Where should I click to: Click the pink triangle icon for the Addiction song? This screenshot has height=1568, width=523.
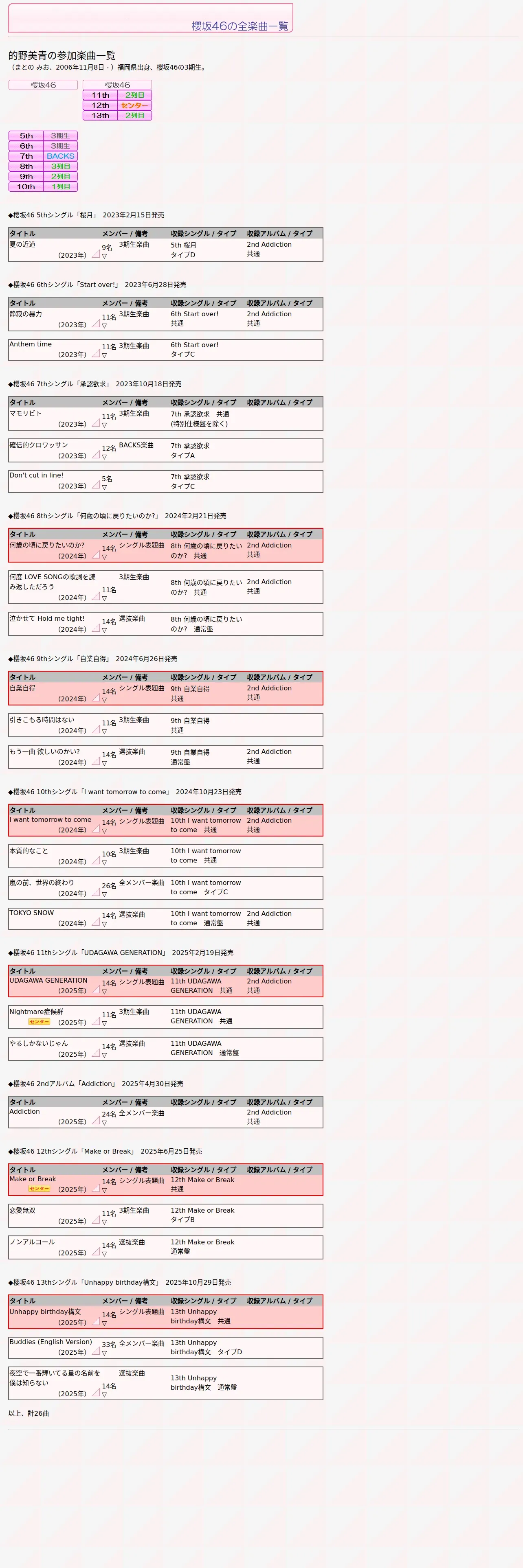[96, 1120]
